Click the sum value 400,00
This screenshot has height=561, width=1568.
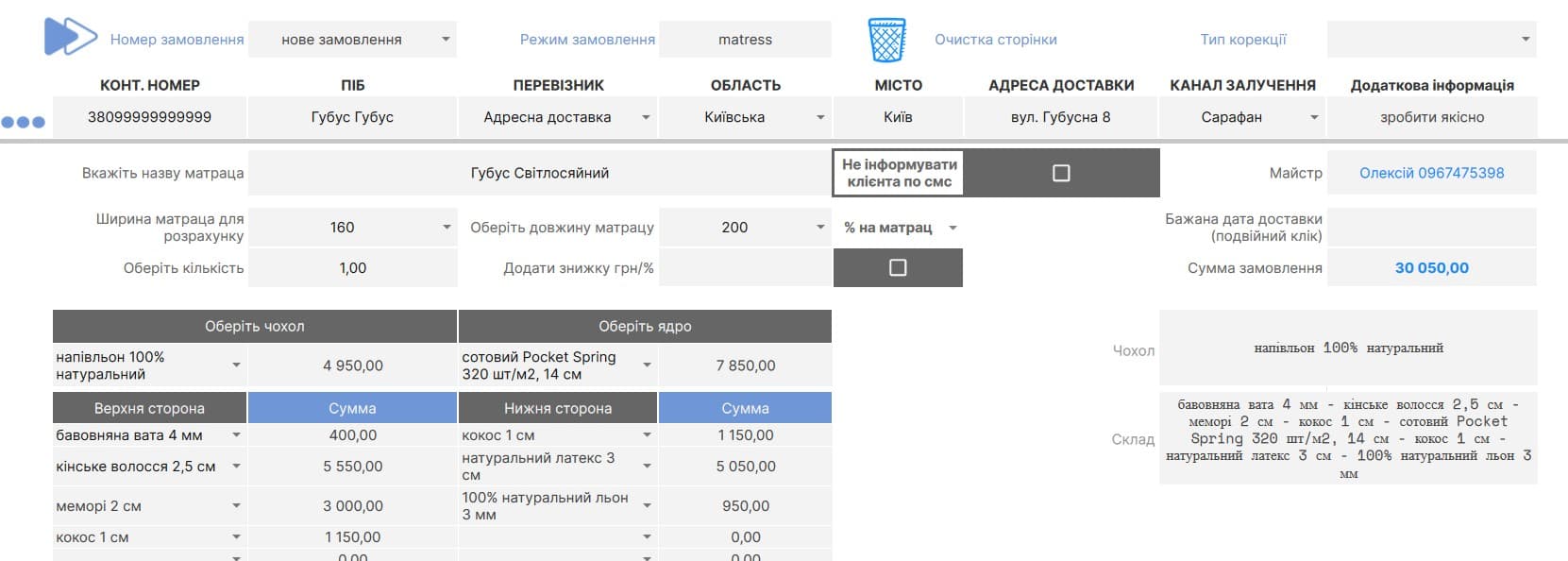pyautogui.click(x=352, y=435)
